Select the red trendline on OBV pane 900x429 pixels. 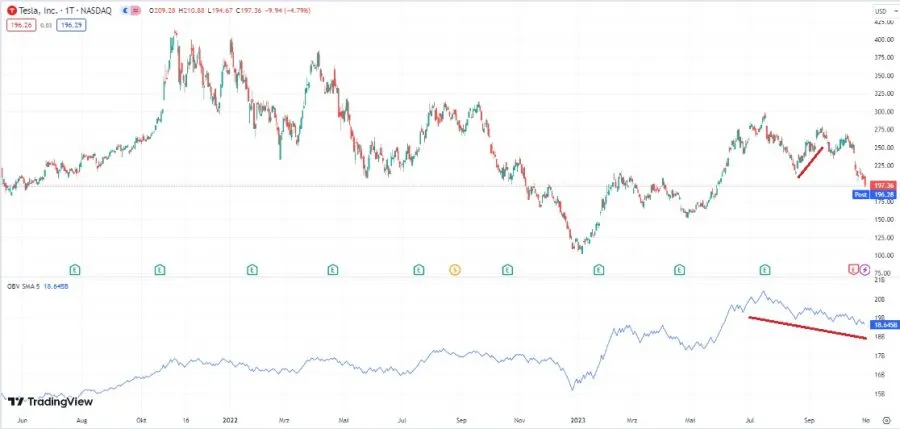pos(808,327)
